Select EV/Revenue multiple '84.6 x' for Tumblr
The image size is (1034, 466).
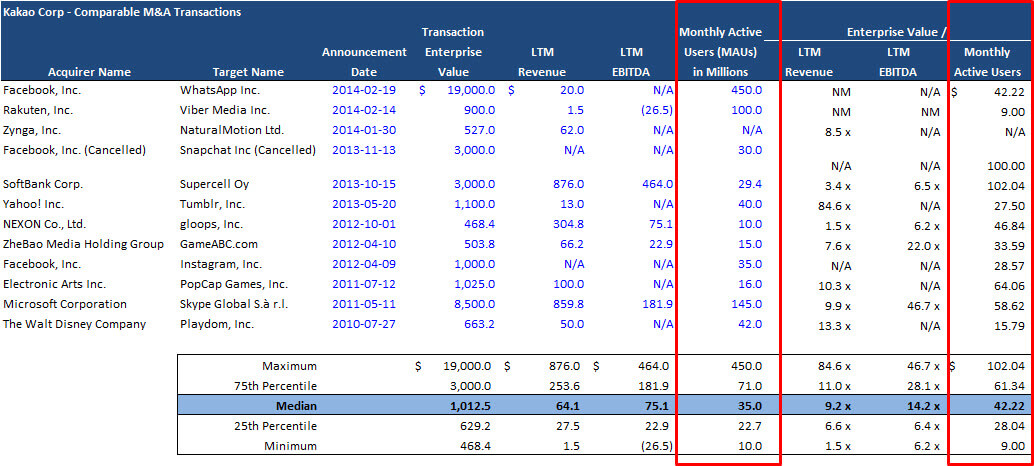pyautogui.click(x=834, y=204)
